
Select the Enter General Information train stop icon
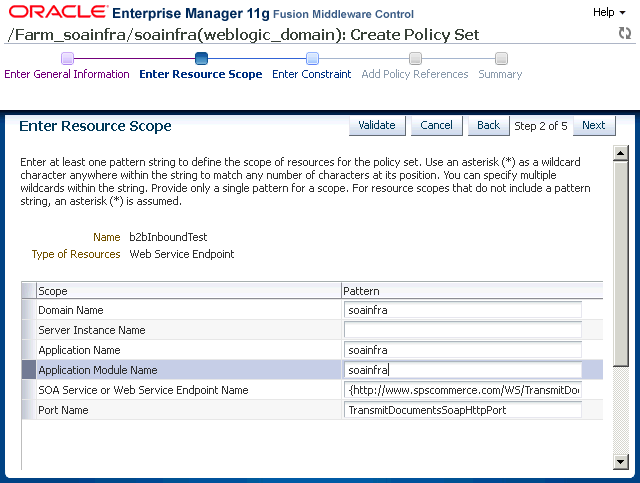click(67, 58)
